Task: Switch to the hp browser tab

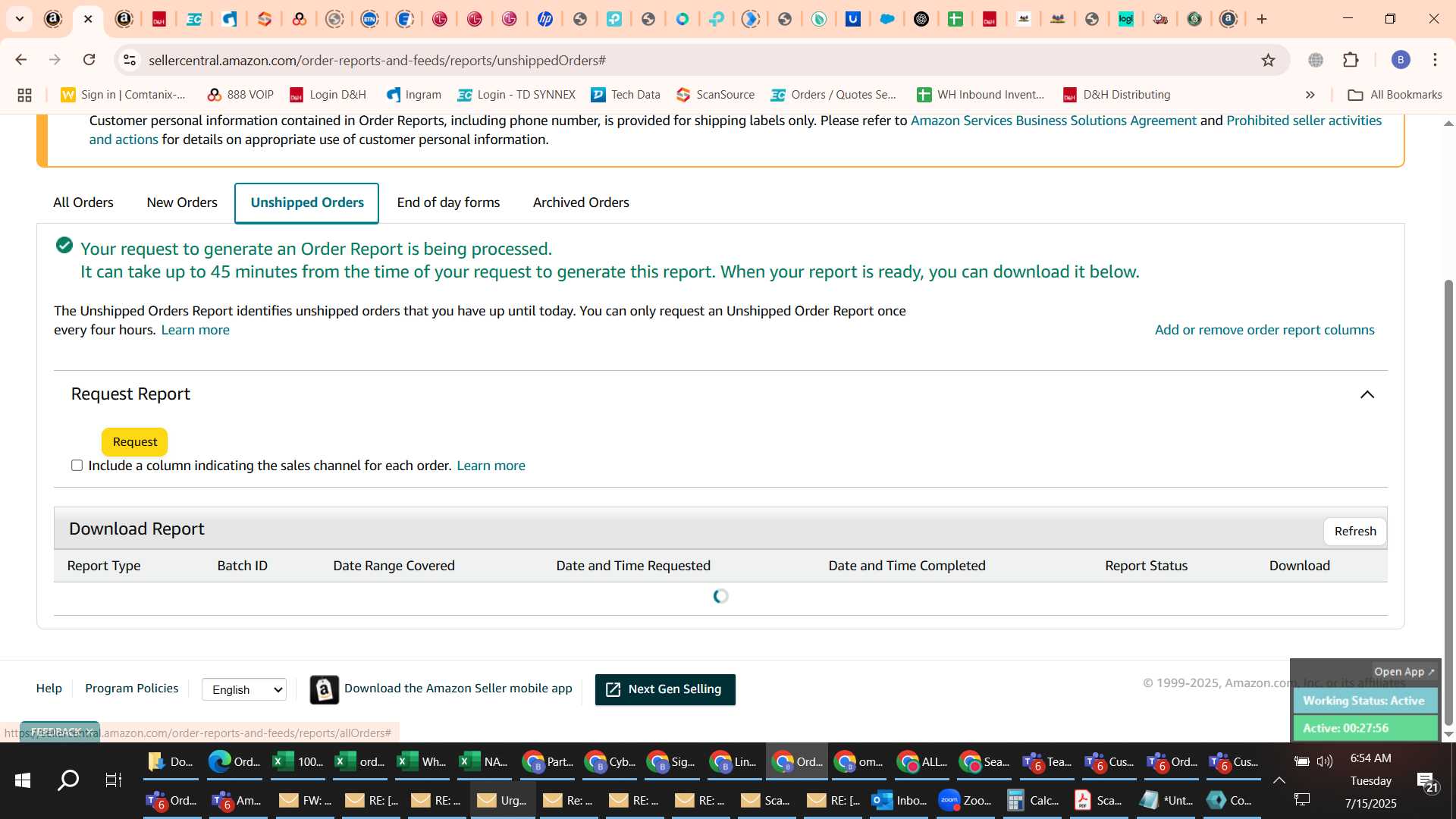Action: click(545, 19)
